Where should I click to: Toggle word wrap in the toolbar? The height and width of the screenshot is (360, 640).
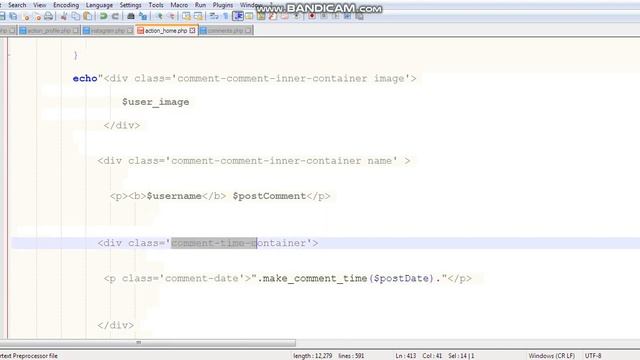coord(213,16)
